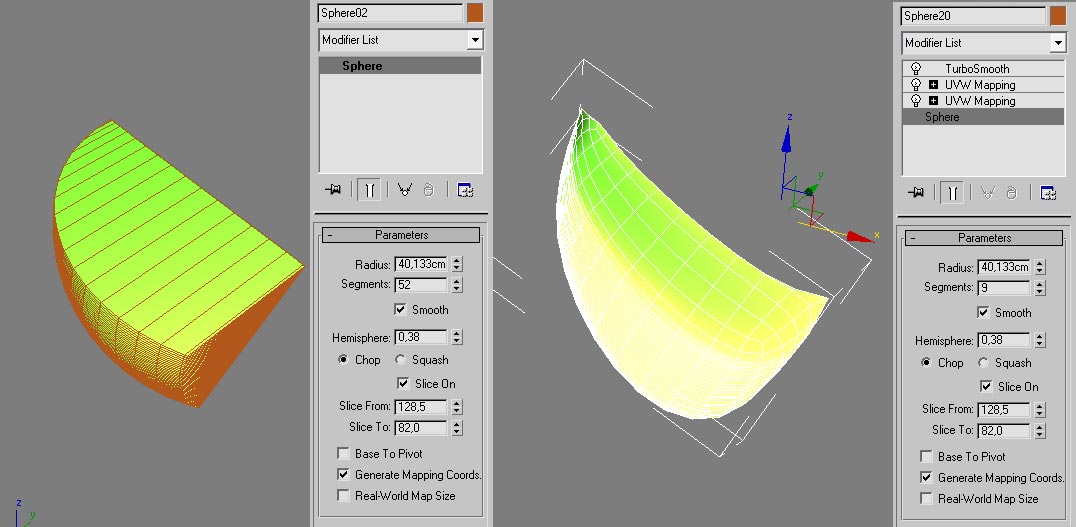This screenshot has height=527, width=1076.
Task: Click Make Unique icon in Sphere02 panel
Action: 404,190
